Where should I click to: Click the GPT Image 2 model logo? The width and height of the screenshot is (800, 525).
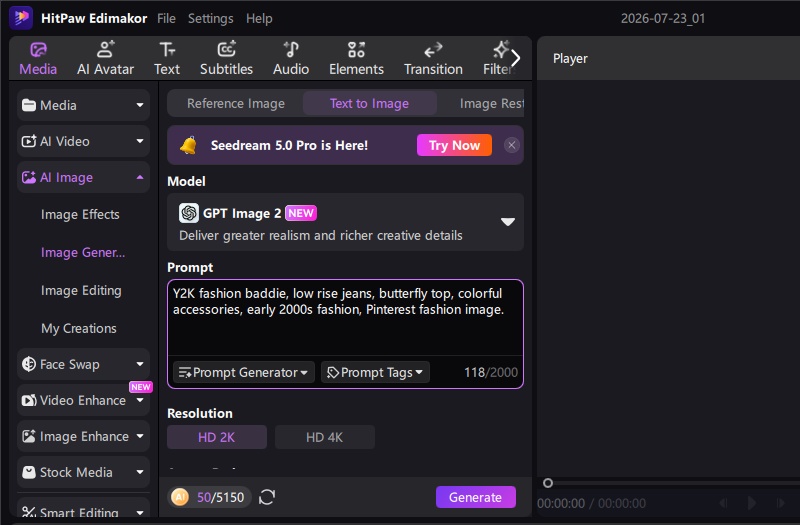point(189,213)
